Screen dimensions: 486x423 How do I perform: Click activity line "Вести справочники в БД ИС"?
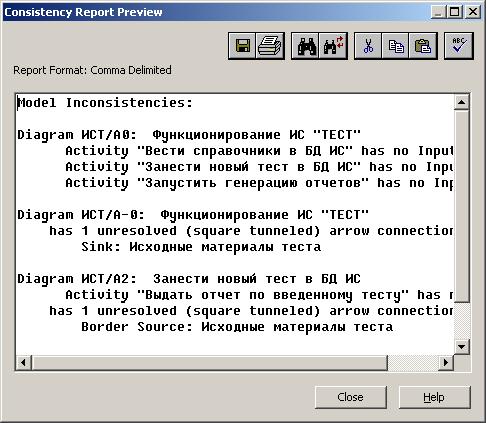coord(259,151)
